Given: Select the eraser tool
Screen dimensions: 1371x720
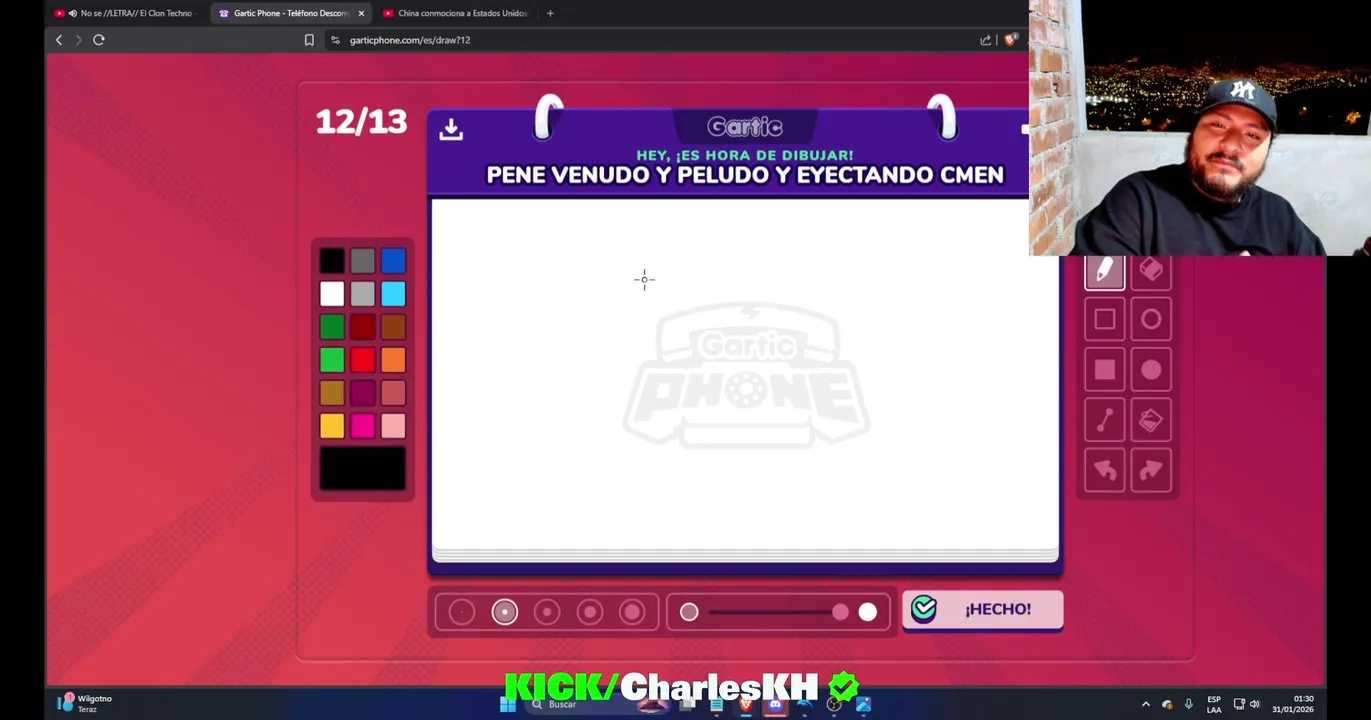Looking at the screenshot, I should click(1151, 271).
